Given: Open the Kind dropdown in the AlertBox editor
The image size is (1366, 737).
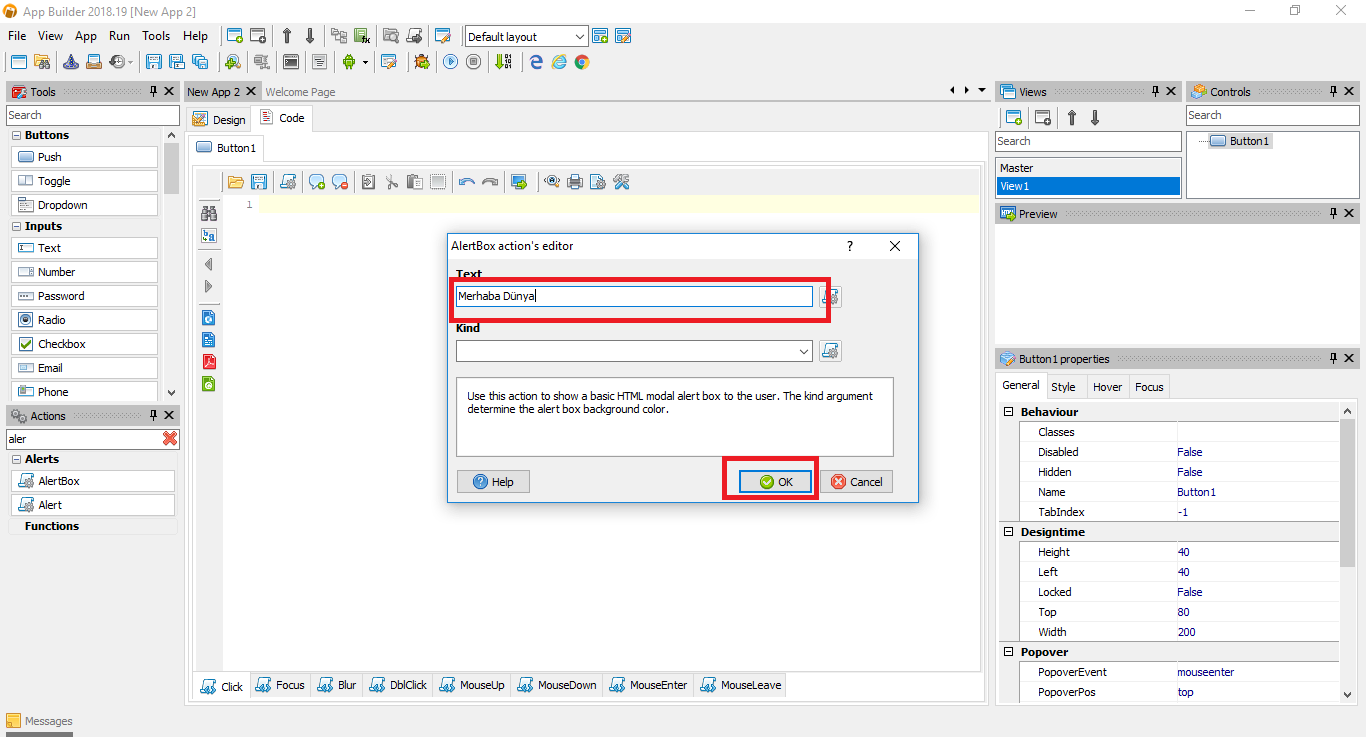Looking at the screenshot, I should [x=802, y=351].
